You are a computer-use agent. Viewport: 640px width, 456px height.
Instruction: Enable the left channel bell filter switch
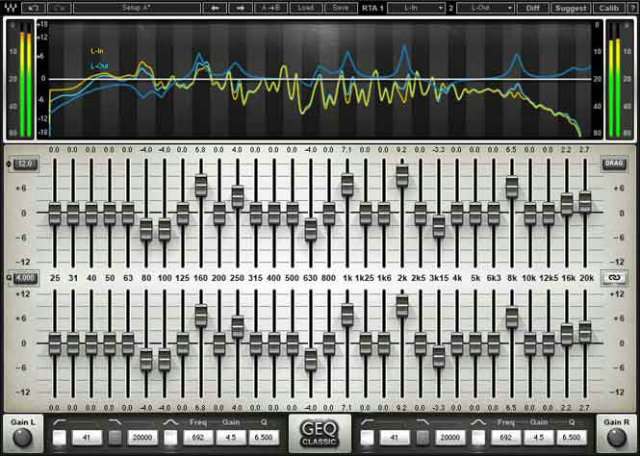click(171, 438)
